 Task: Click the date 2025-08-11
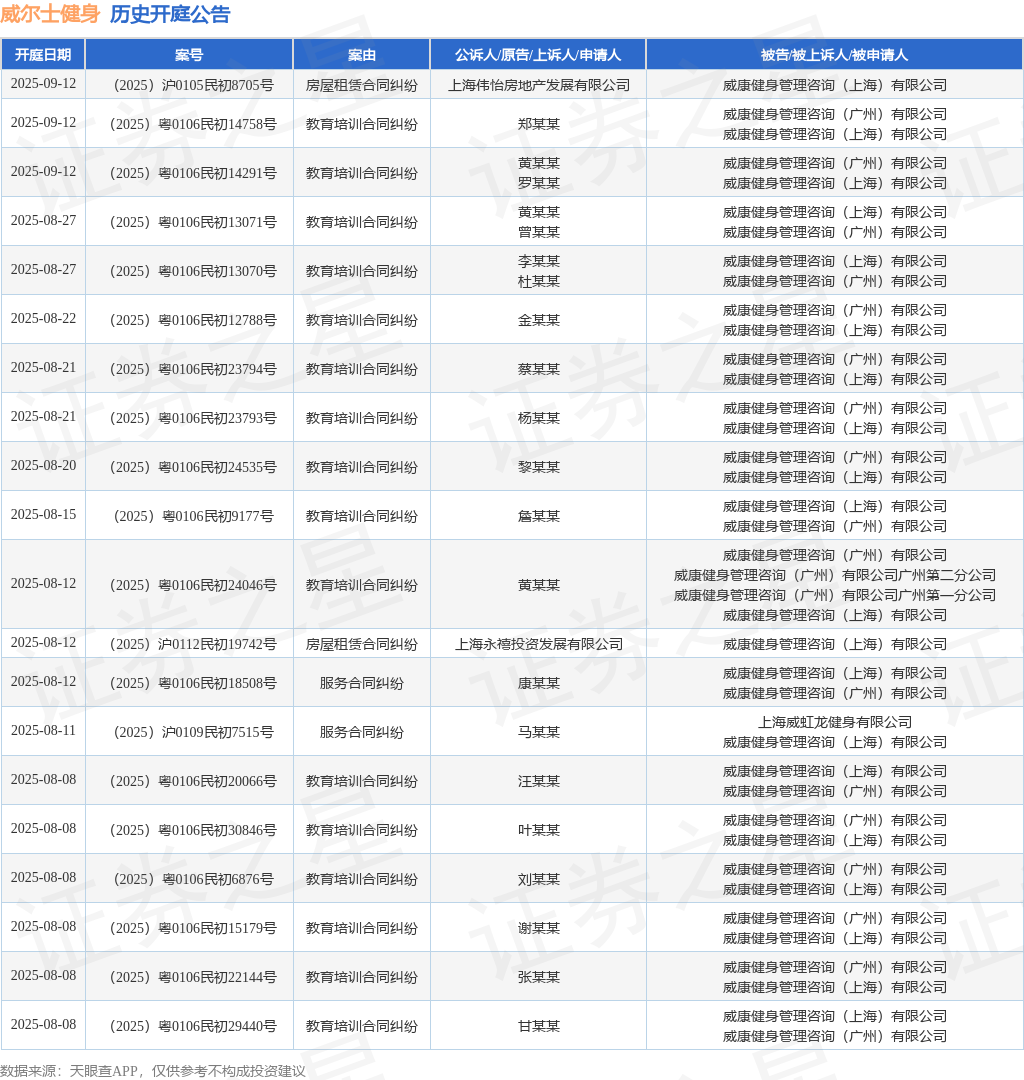point(43,730)
